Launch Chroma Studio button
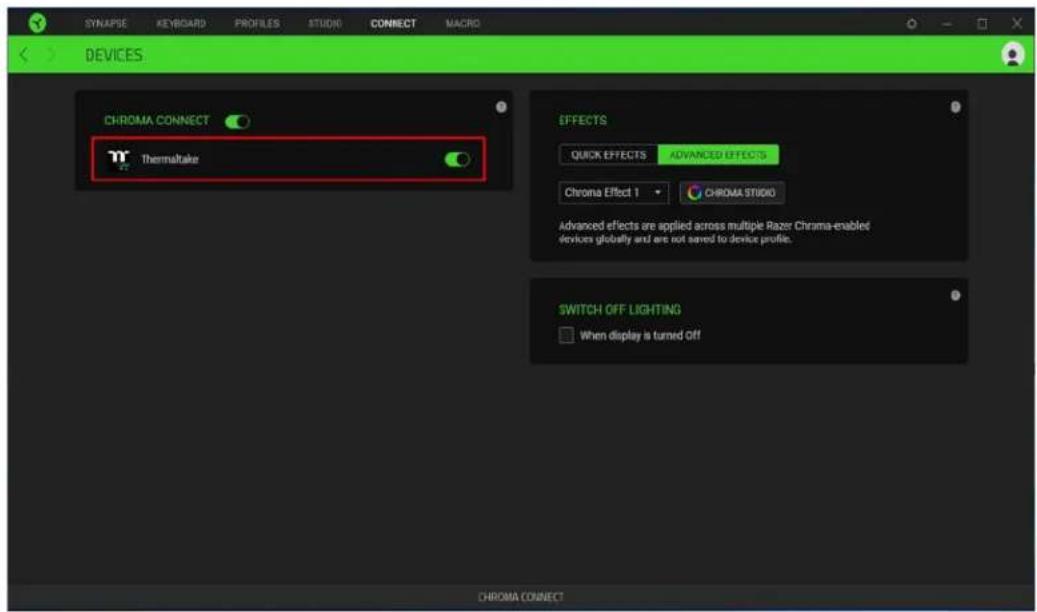 tap(732, 193)
